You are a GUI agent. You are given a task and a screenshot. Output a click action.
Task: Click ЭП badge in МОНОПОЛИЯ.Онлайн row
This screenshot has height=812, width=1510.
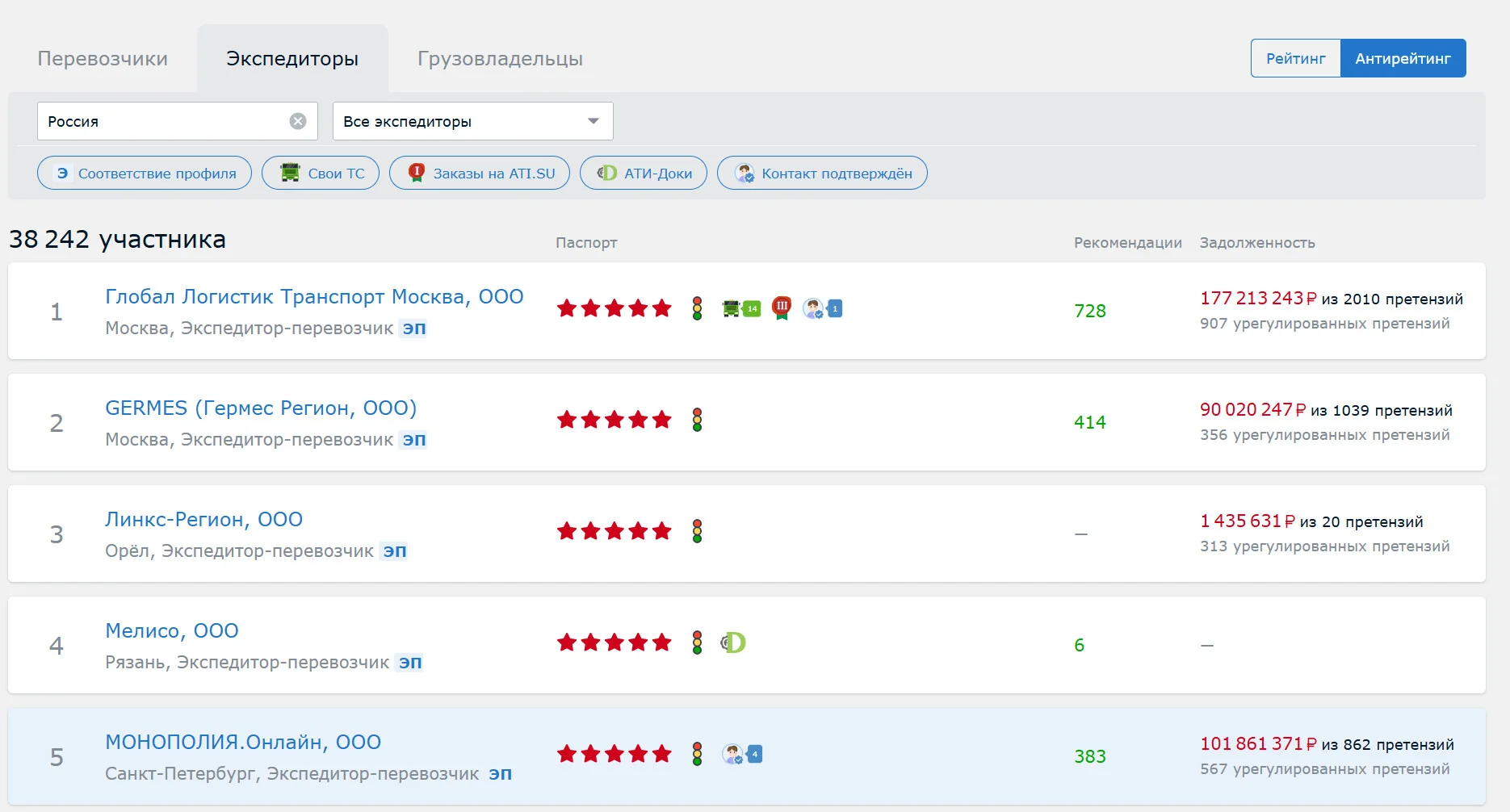[501, 774]
